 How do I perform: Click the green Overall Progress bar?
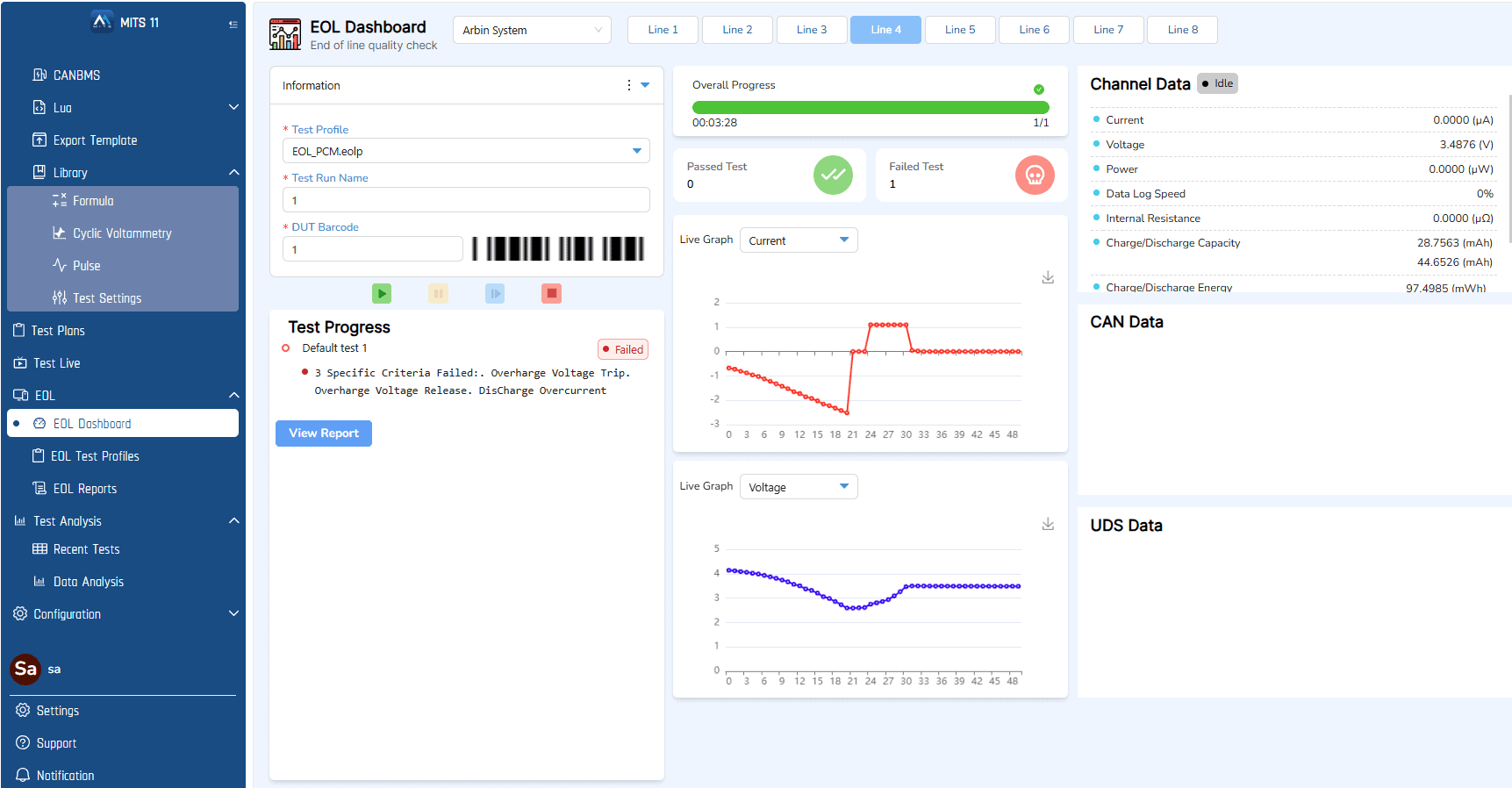870,107
